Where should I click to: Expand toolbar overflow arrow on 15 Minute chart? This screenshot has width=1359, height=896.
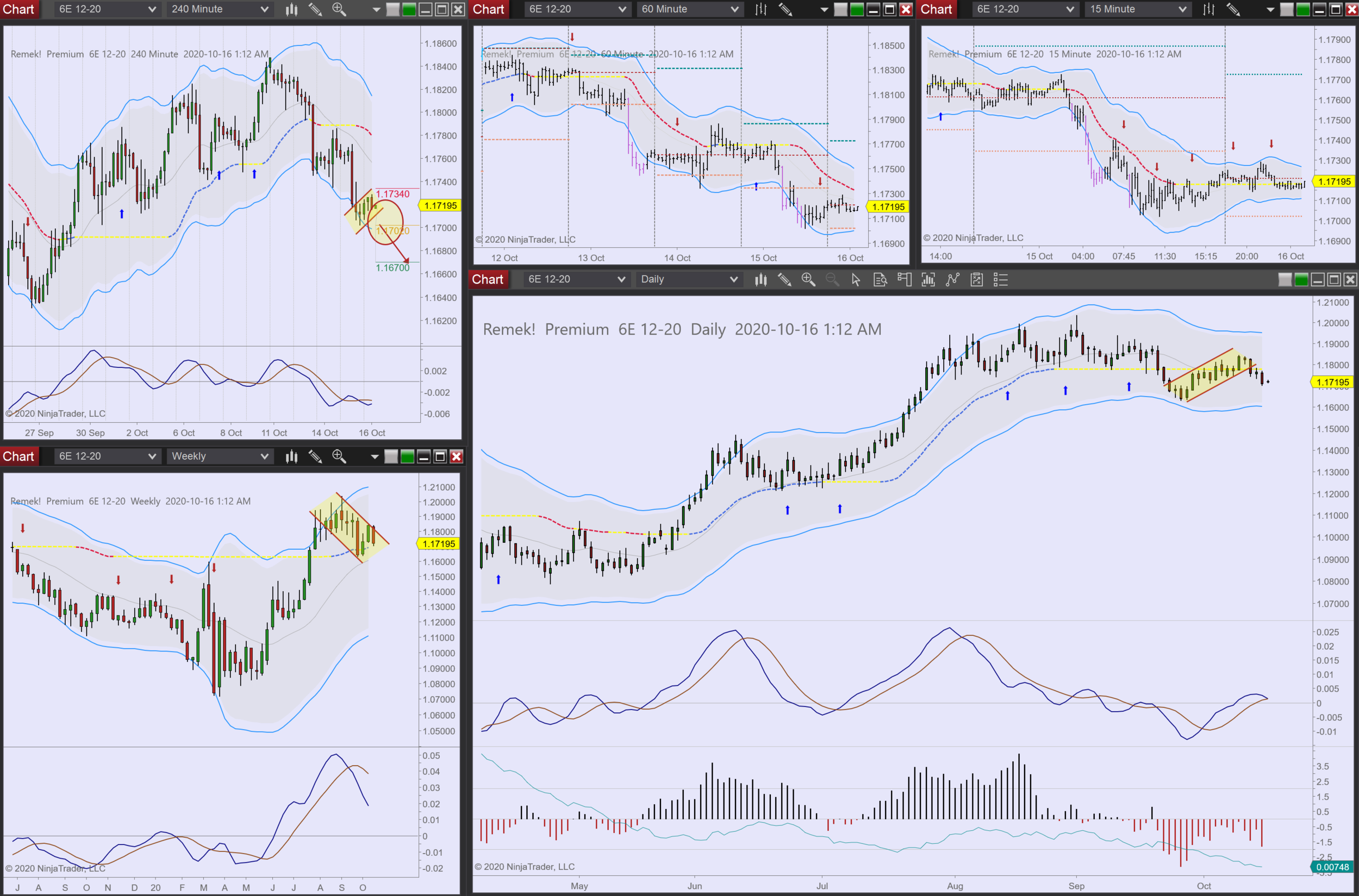coord(1270,9)
